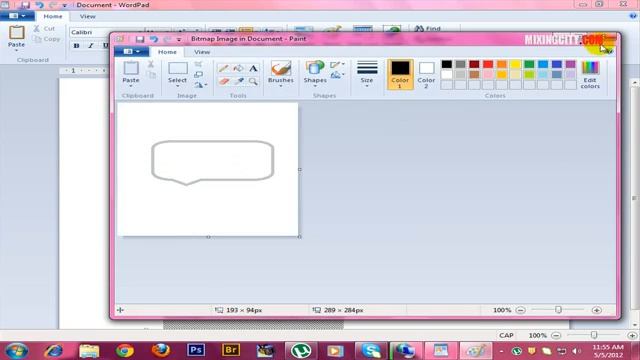This screenshot has width=640, height=360.
Task: Click the Resize icon in Image group
Action: (198, 75)
